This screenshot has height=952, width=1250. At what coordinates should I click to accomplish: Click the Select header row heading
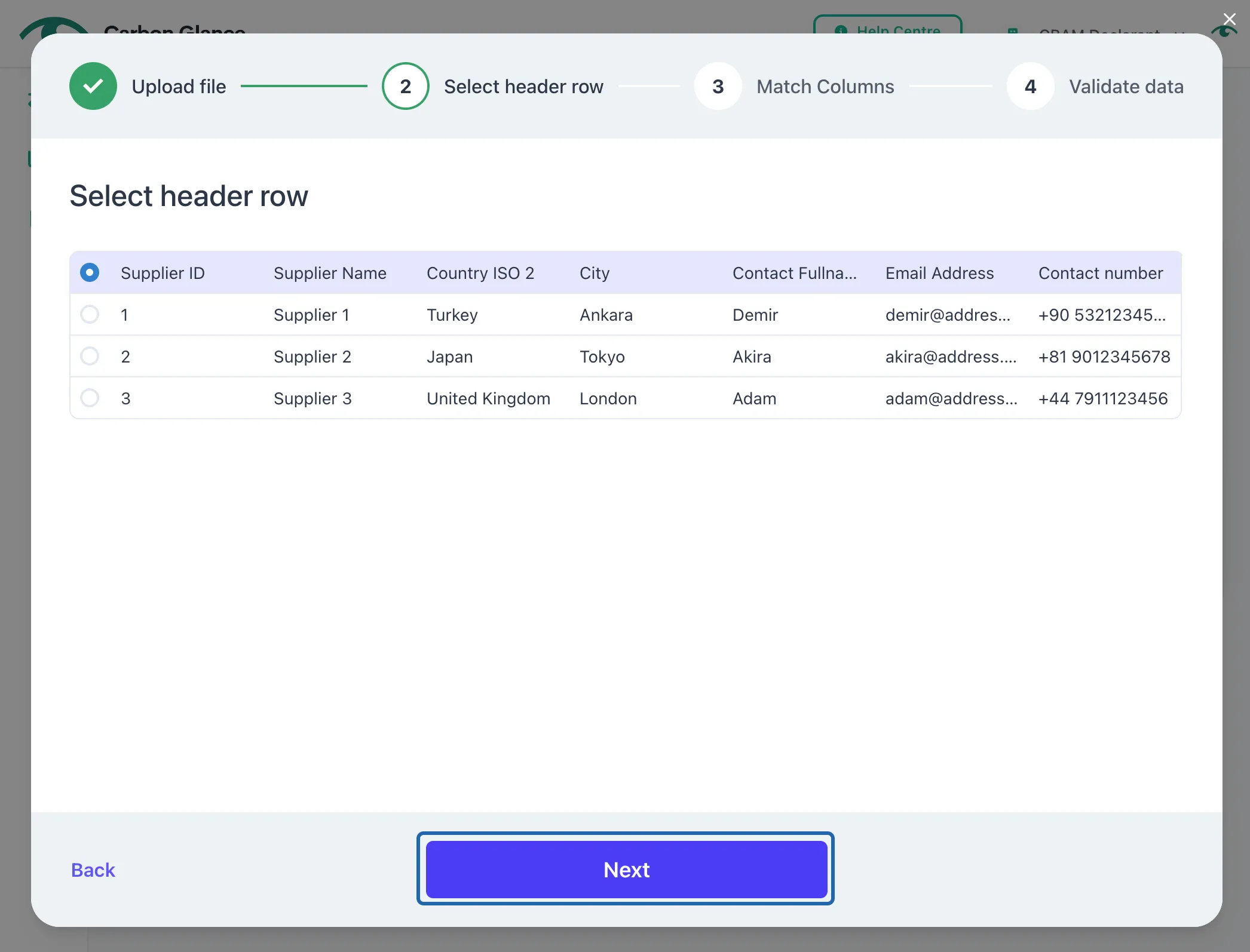189,196
